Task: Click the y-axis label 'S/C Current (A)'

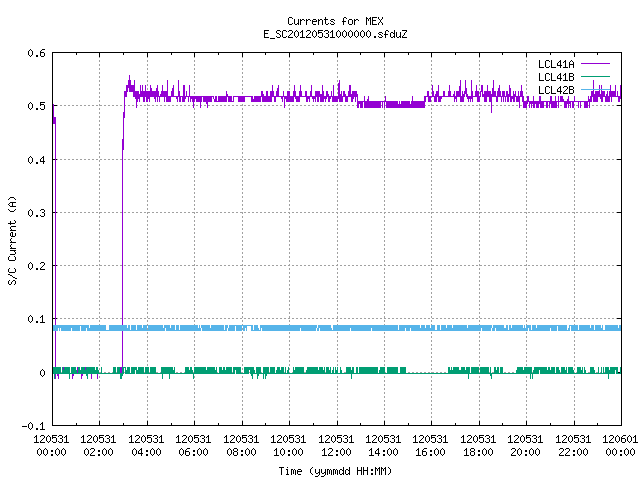Action: pyautogui.click(x=12, y=241)
